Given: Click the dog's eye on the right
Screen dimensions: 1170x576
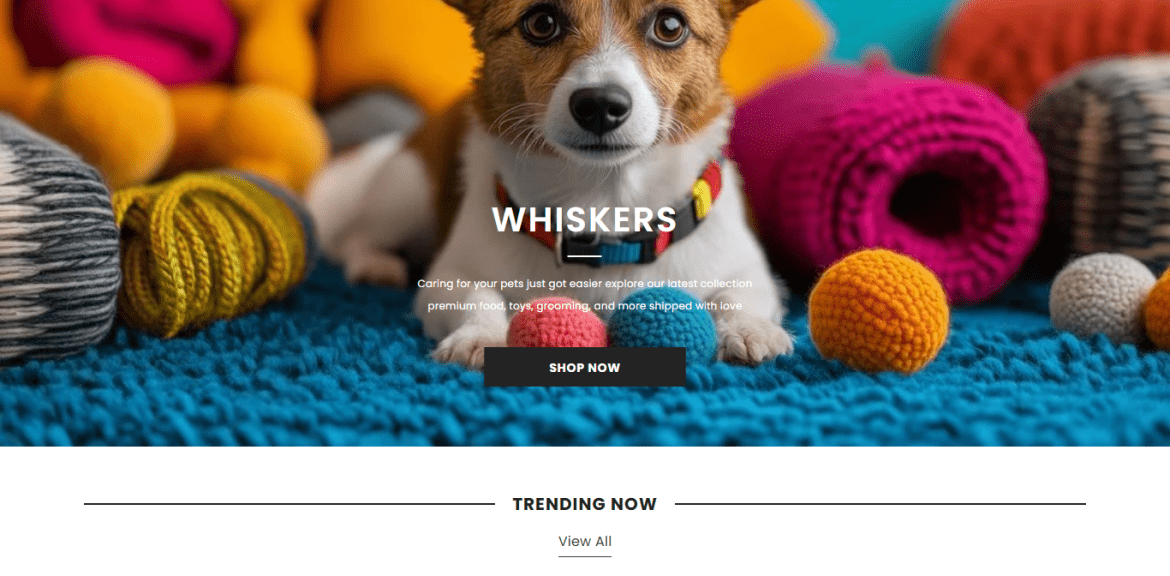Looking at the screenshot, I should [x=669, y=28].
